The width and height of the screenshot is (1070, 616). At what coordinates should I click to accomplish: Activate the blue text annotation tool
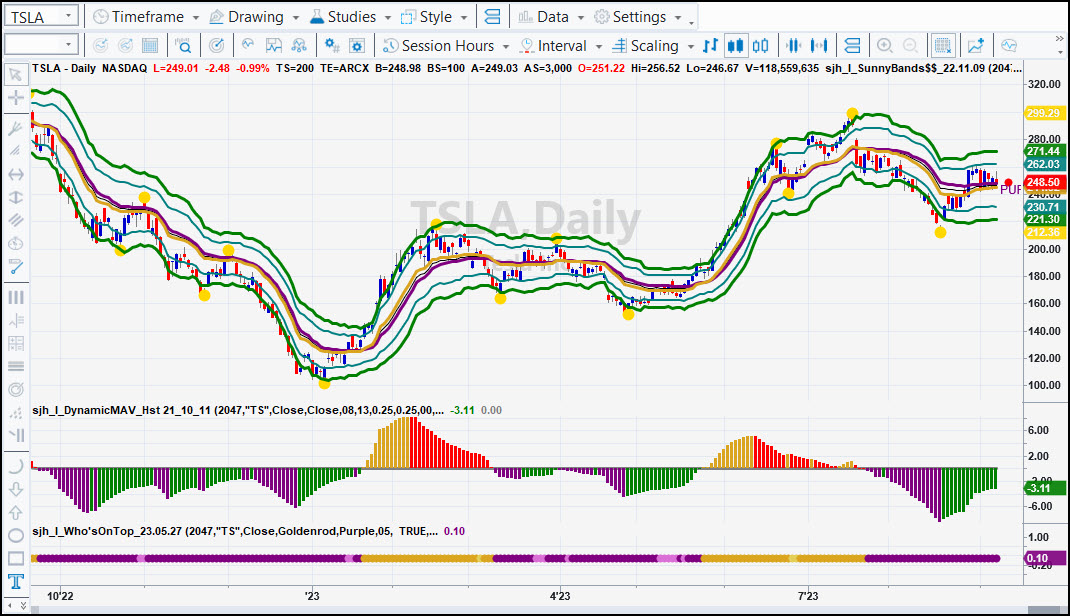click(x=15, y=581)
